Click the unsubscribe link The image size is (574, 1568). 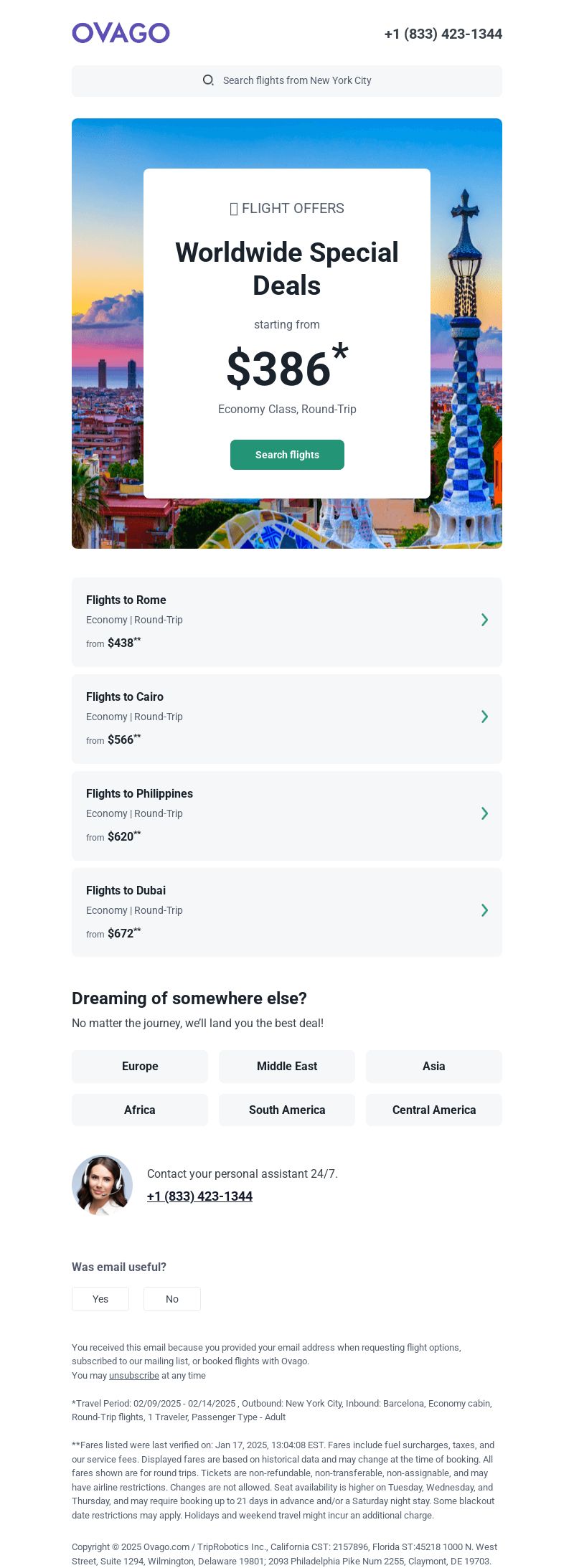[134, 1376]
